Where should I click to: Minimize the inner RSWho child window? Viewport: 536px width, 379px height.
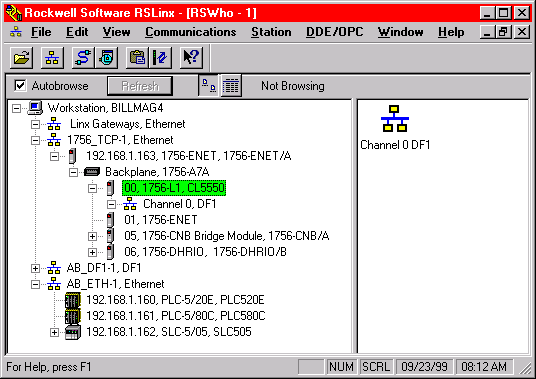[x=487, y=32]
